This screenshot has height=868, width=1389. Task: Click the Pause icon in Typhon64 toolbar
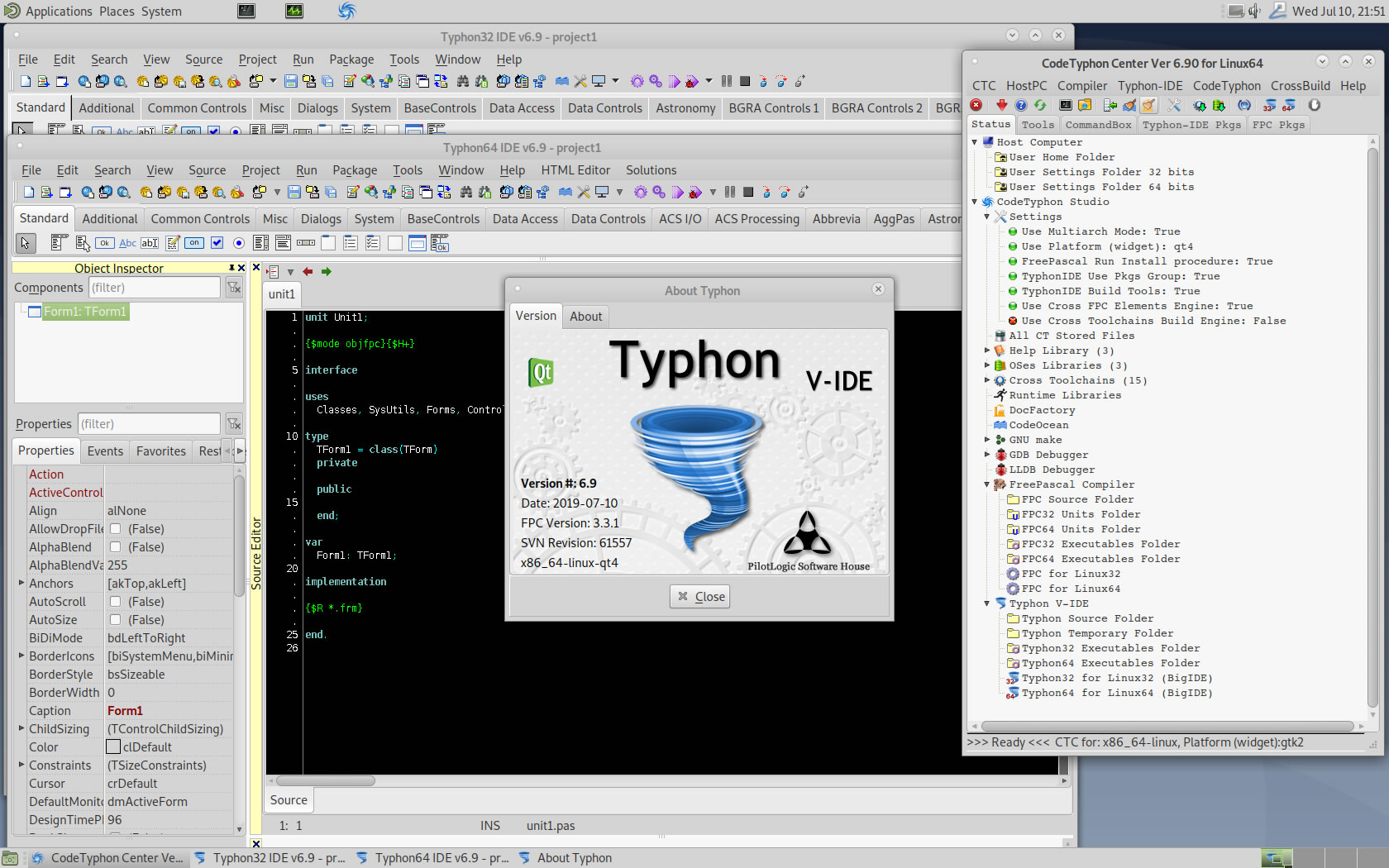click(730, 192)
